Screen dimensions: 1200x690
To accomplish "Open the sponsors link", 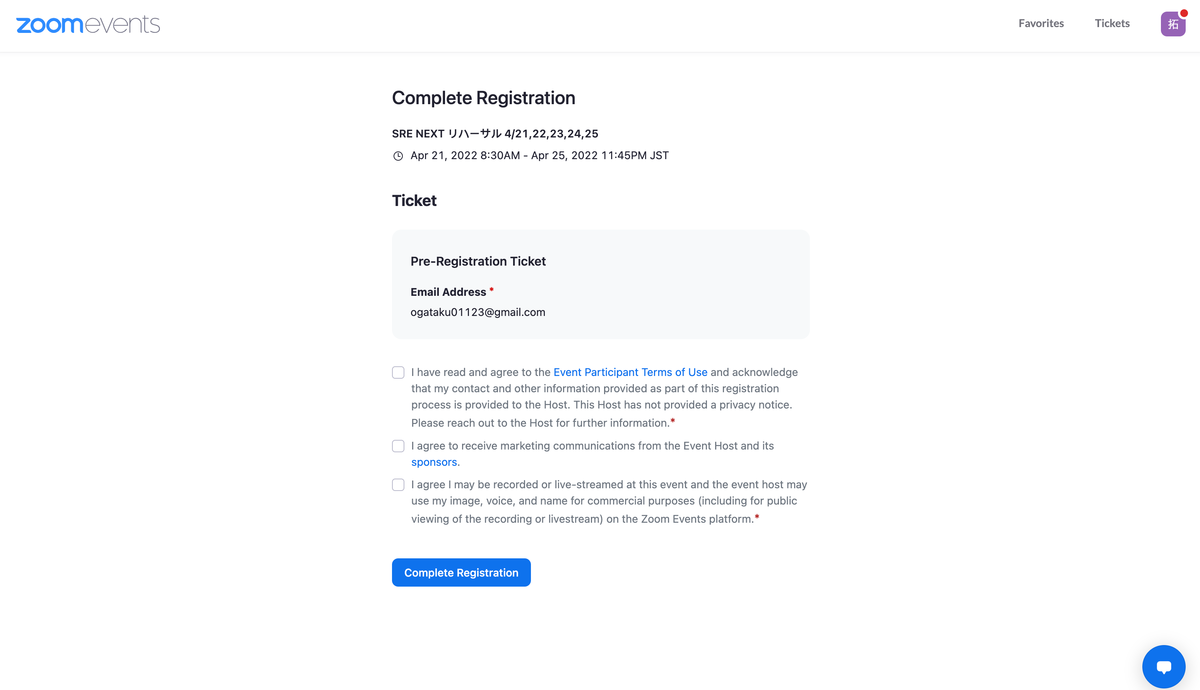I will pyautogui.click(x=434, y=462).
